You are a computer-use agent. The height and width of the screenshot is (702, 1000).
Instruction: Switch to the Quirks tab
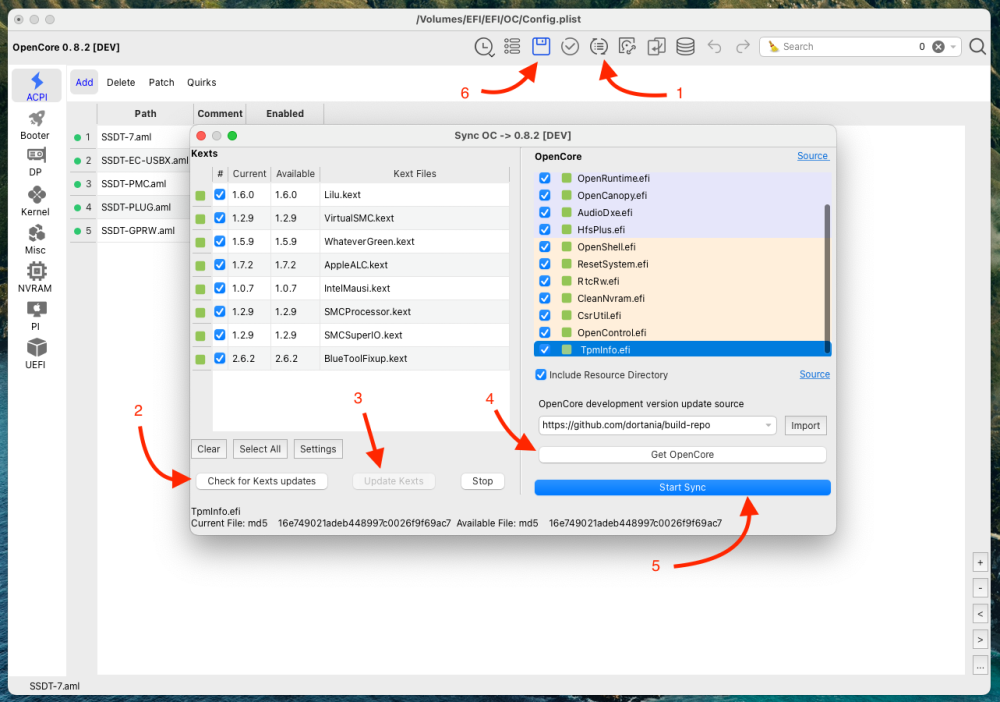[202, 82]
